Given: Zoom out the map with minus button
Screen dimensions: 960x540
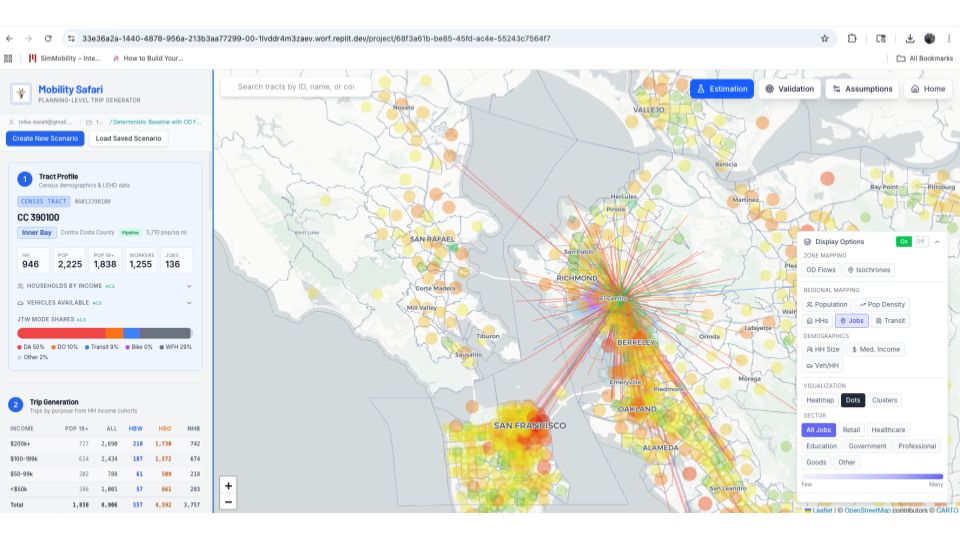Looking at the screenshot, I should point(229,502).
